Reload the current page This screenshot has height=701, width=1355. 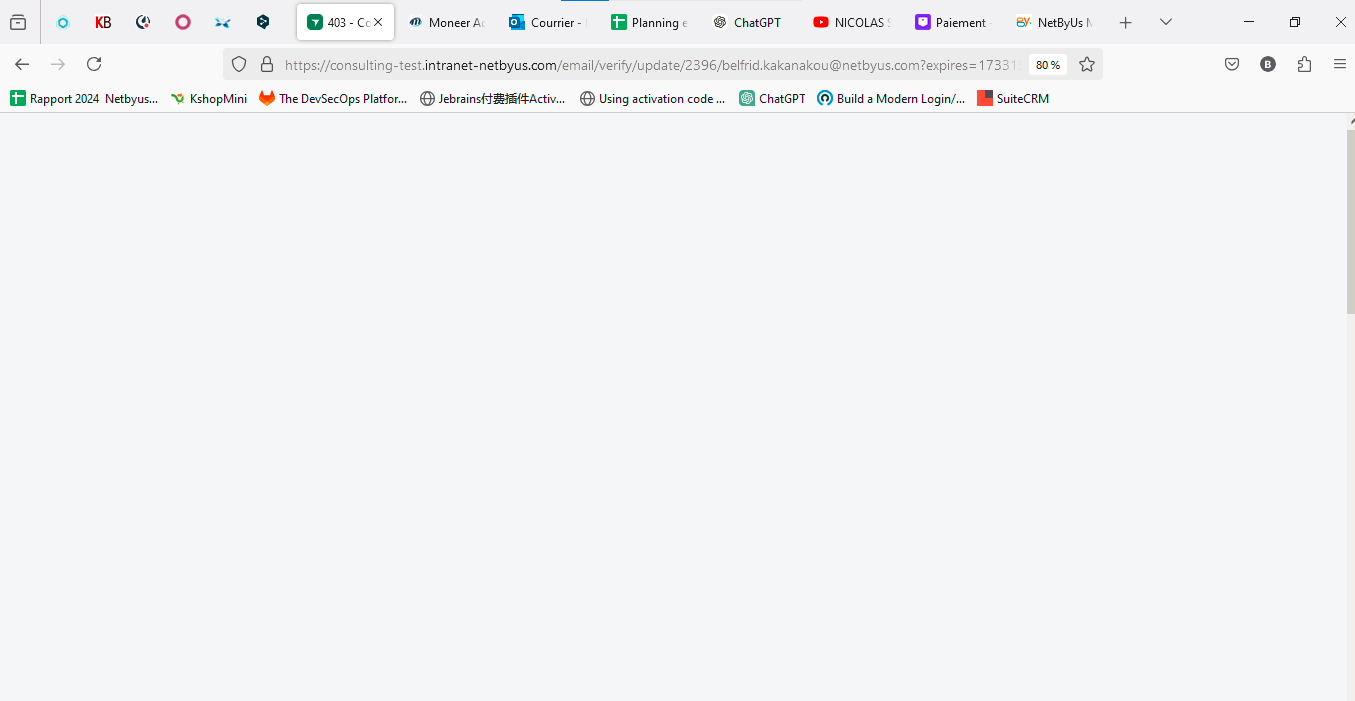[x=94, y=64]
